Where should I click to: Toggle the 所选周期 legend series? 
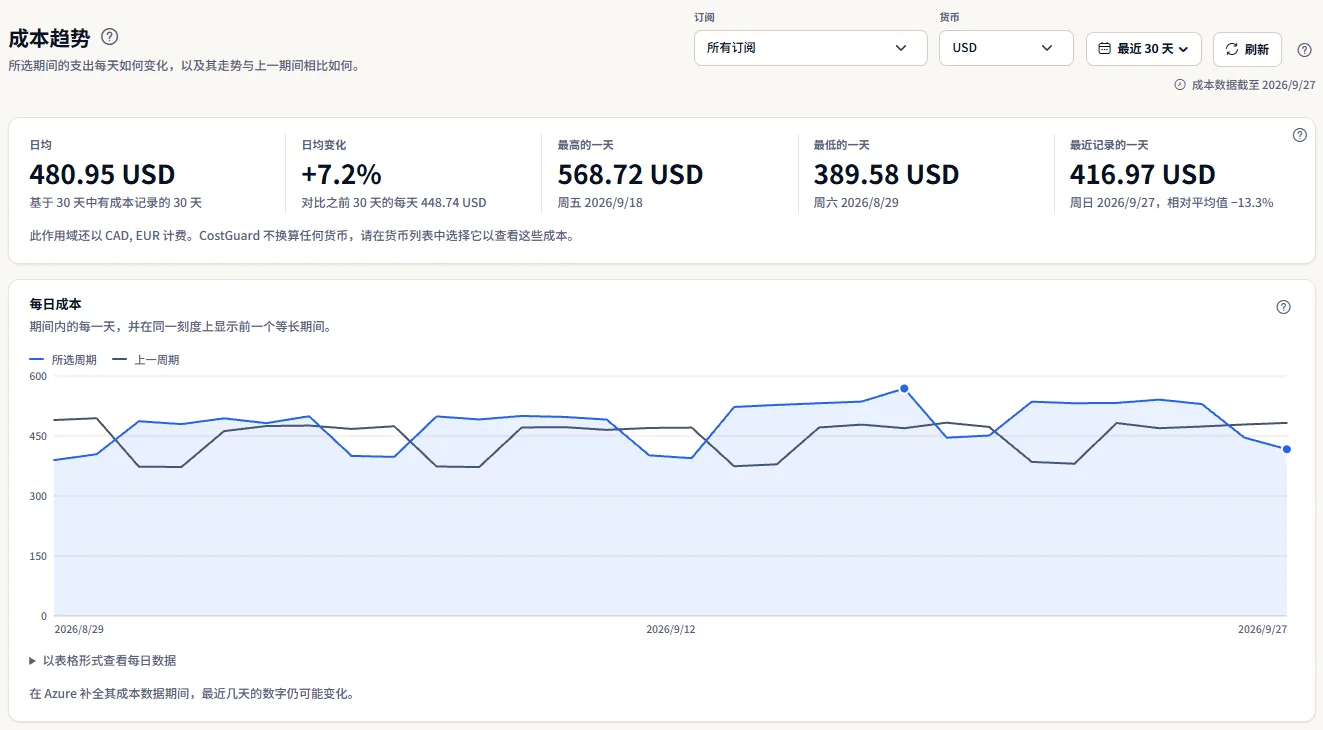(63, 360)
